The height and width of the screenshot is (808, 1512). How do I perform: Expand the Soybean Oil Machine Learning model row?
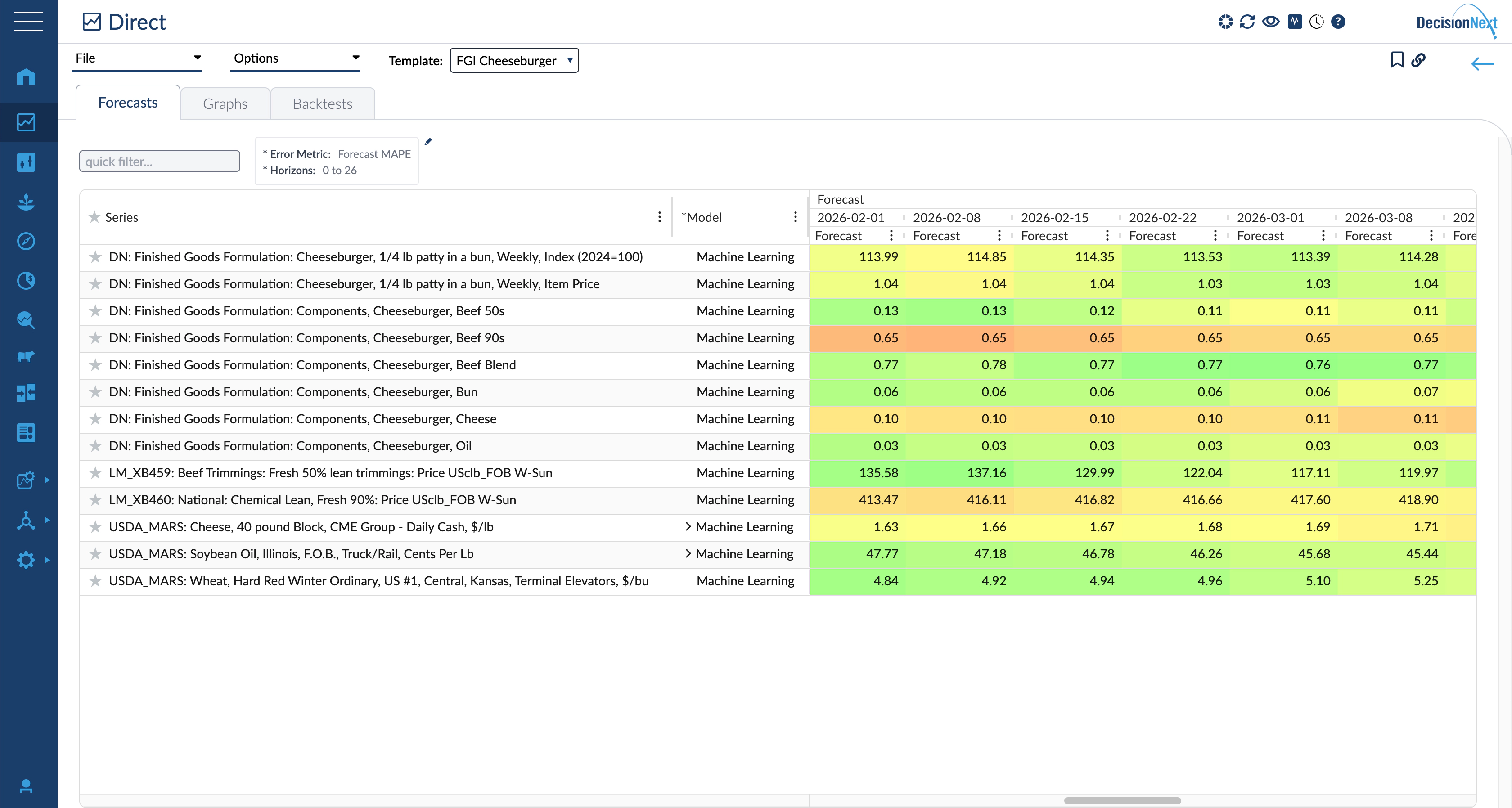tap(688, 553)
